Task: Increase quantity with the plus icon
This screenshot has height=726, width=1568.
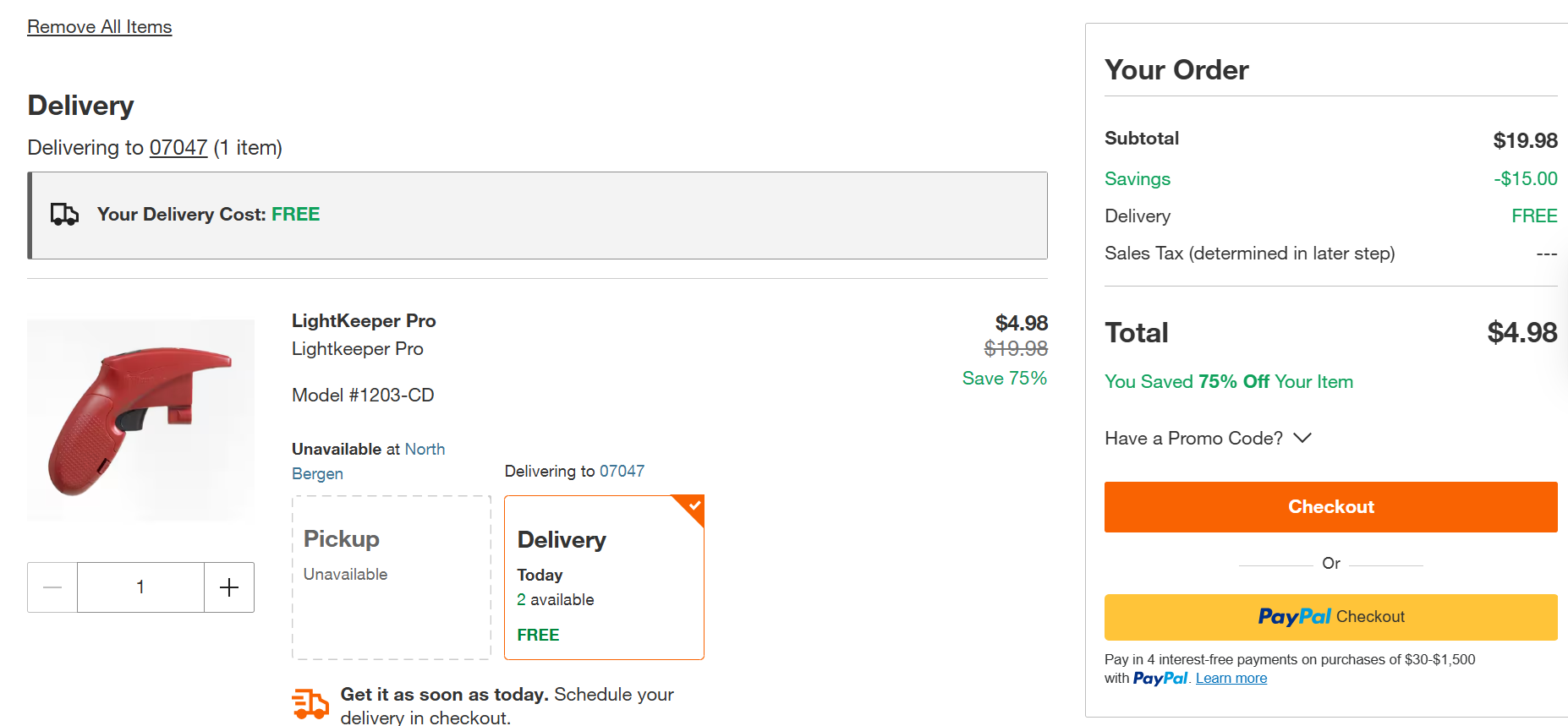Action: point(229,587)
